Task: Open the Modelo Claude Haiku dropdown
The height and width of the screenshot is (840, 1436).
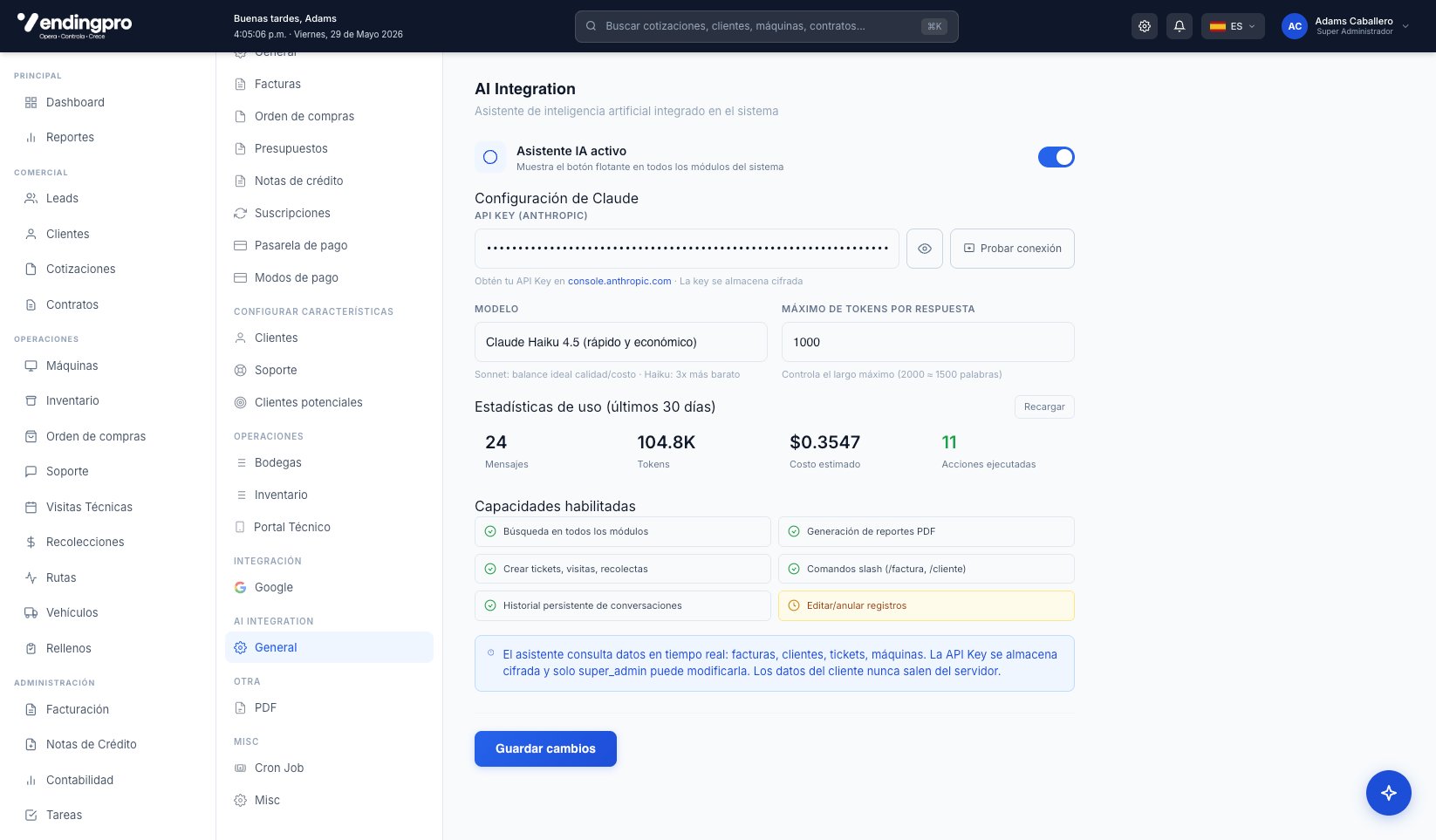Action: point(621,342)
